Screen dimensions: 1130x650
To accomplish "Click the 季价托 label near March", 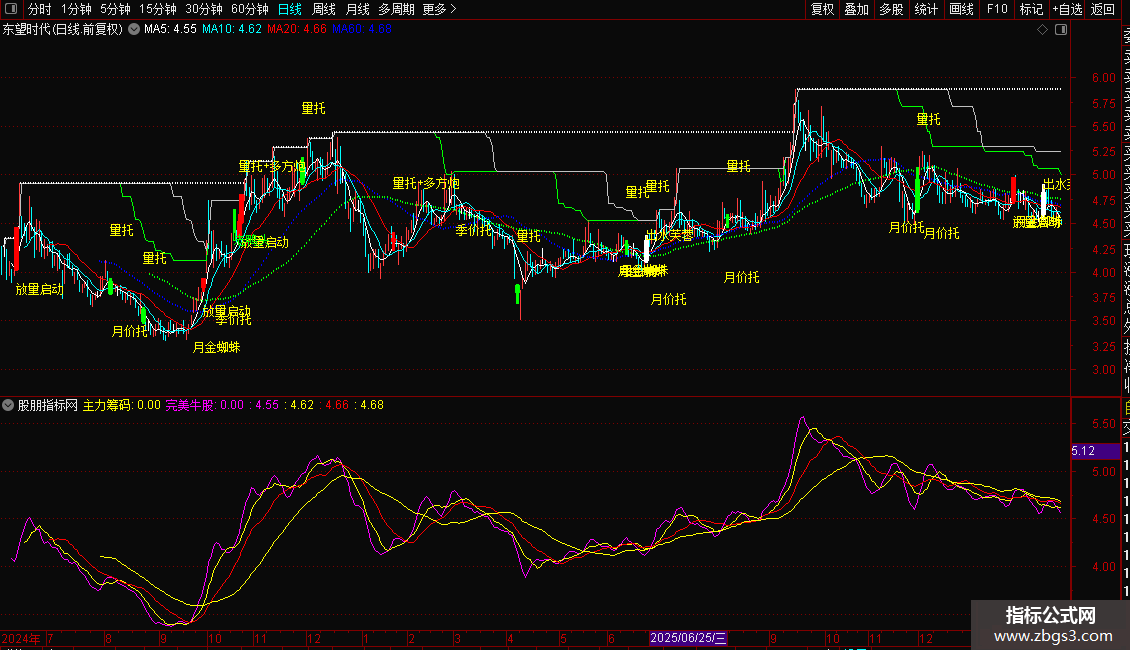I will coord(473,230).
